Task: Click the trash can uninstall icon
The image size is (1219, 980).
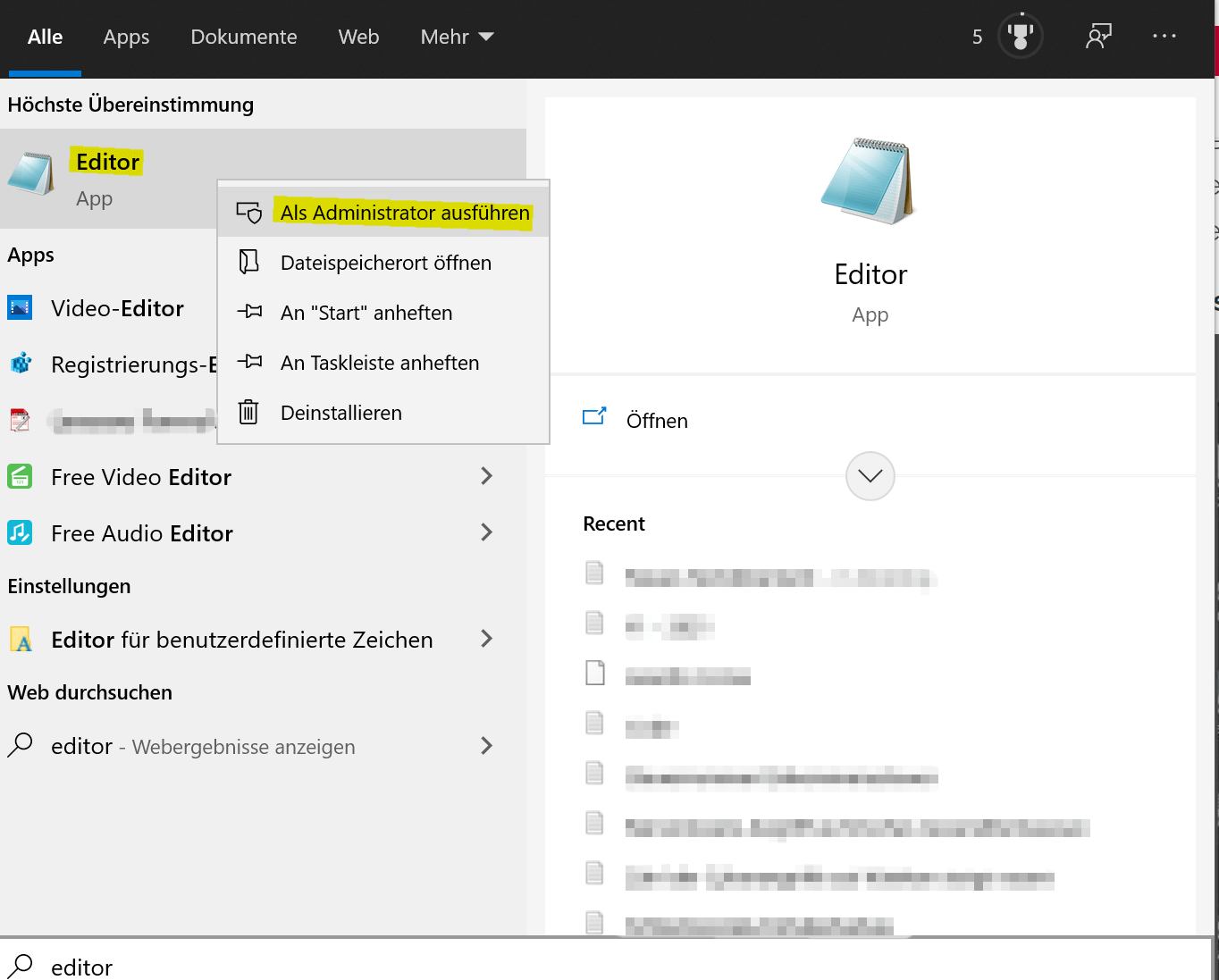Action: point(248,412)
